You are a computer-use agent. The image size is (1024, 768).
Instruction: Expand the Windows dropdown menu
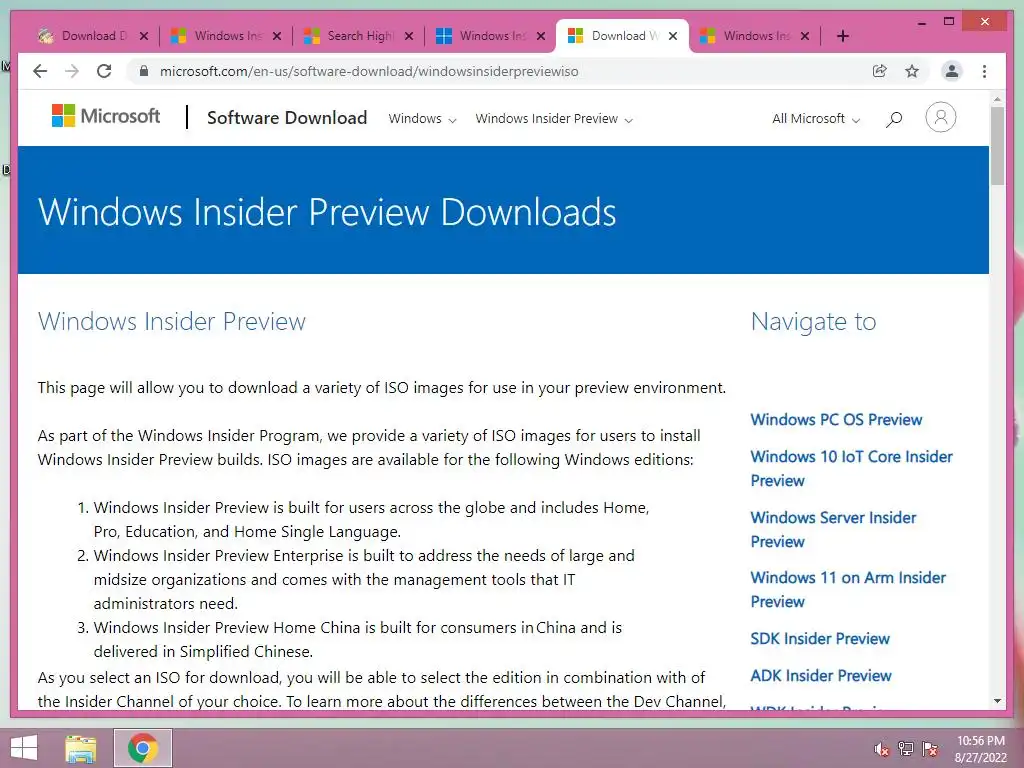[x=422, y=119]
